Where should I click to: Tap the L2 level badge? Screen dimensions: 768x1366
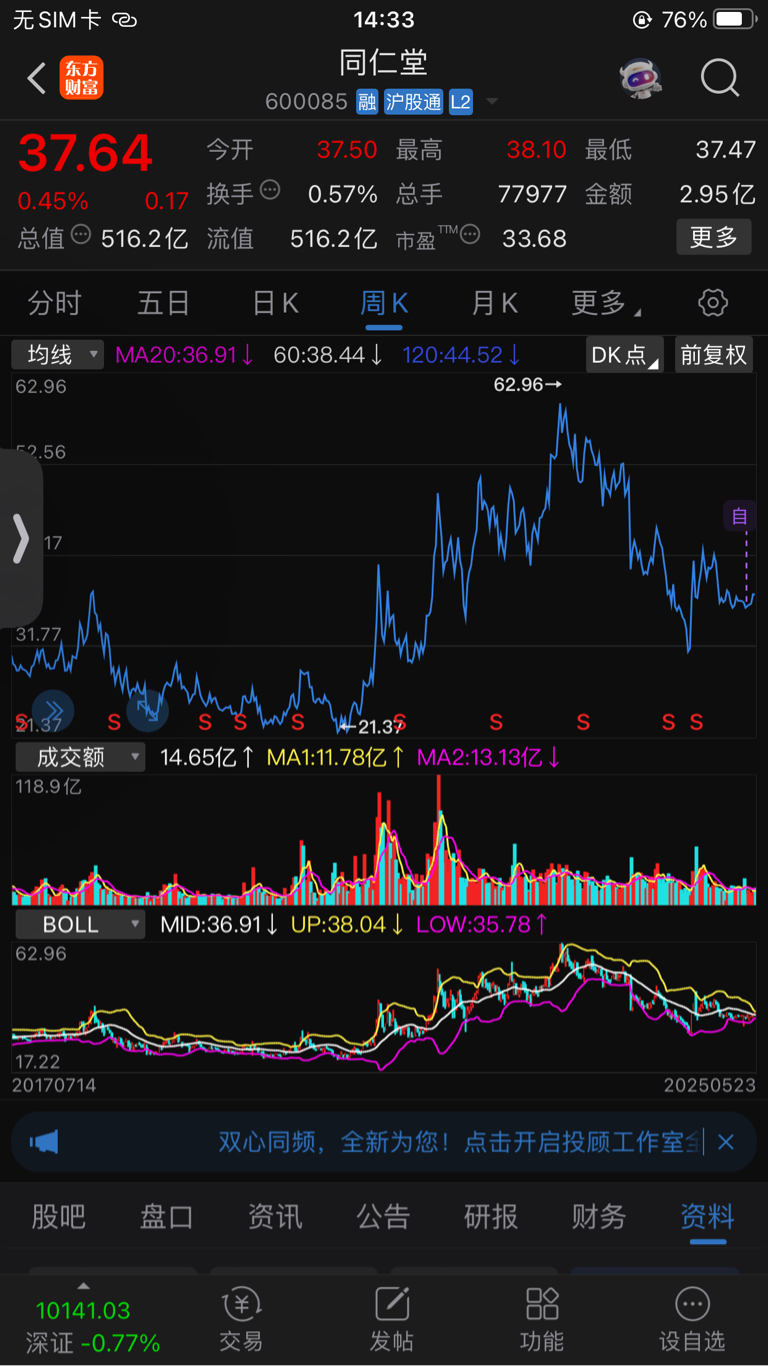click(x=460, y=102)
